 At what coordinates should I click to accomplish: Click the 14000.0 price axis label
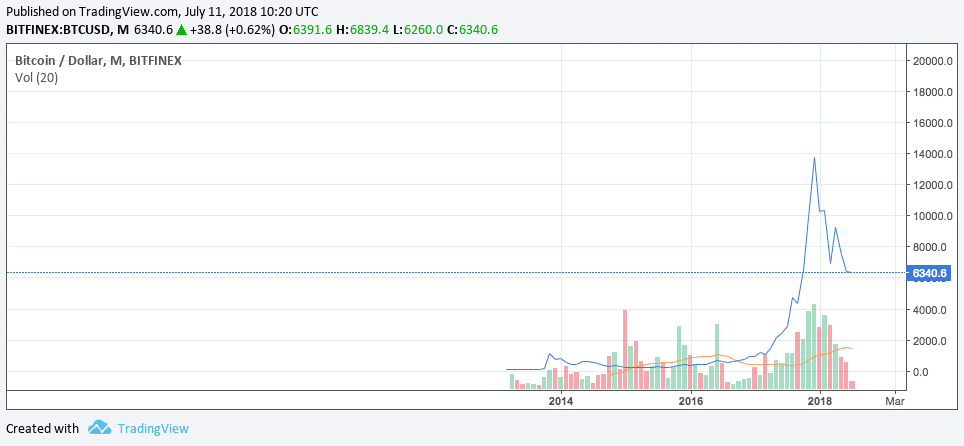click(x=934, y=154)
